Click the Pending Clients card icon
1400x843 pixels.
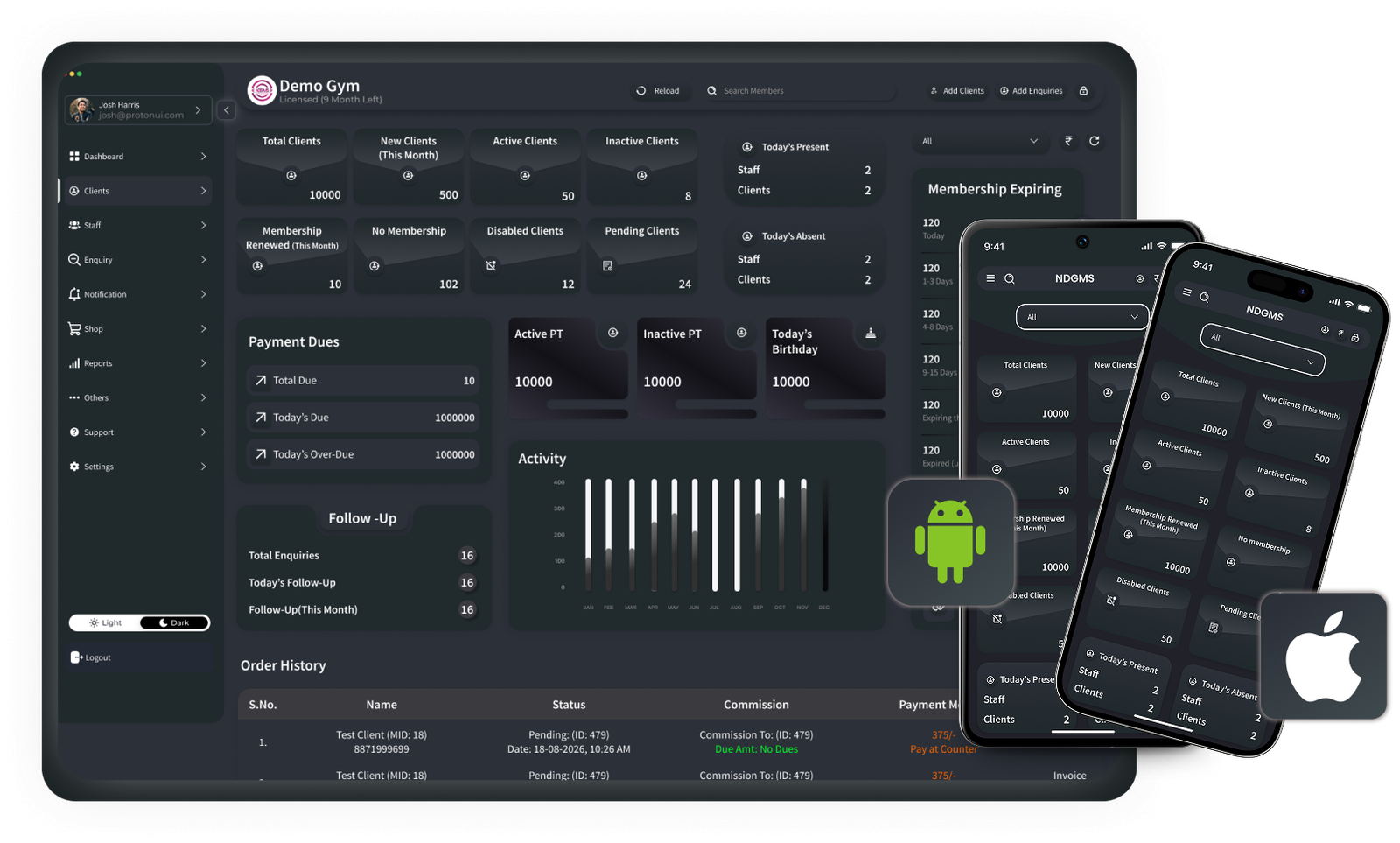tap(607, 265)
